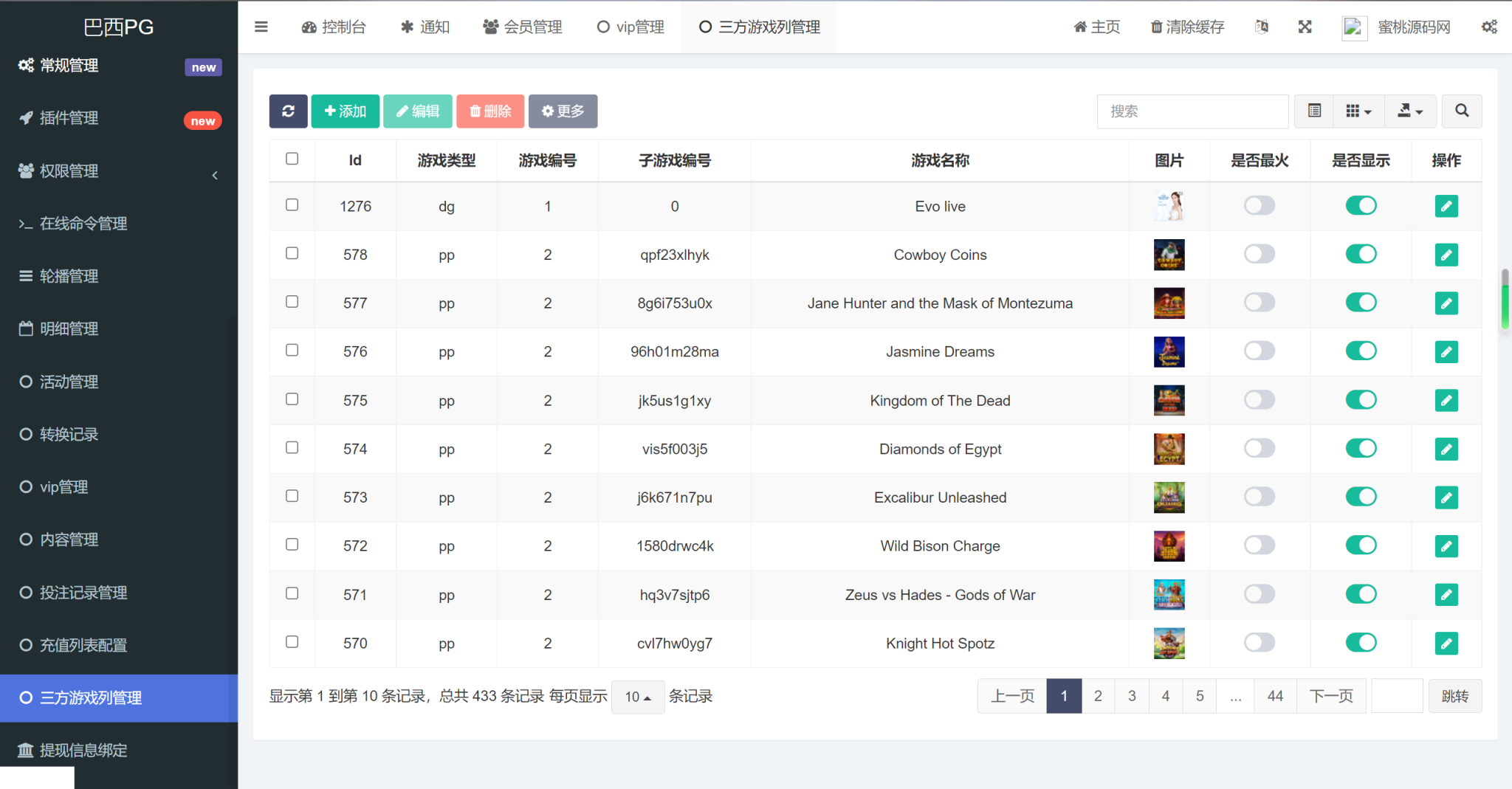
Task: Enable hottest toggle for Evo live
Action: [1259, 206]
